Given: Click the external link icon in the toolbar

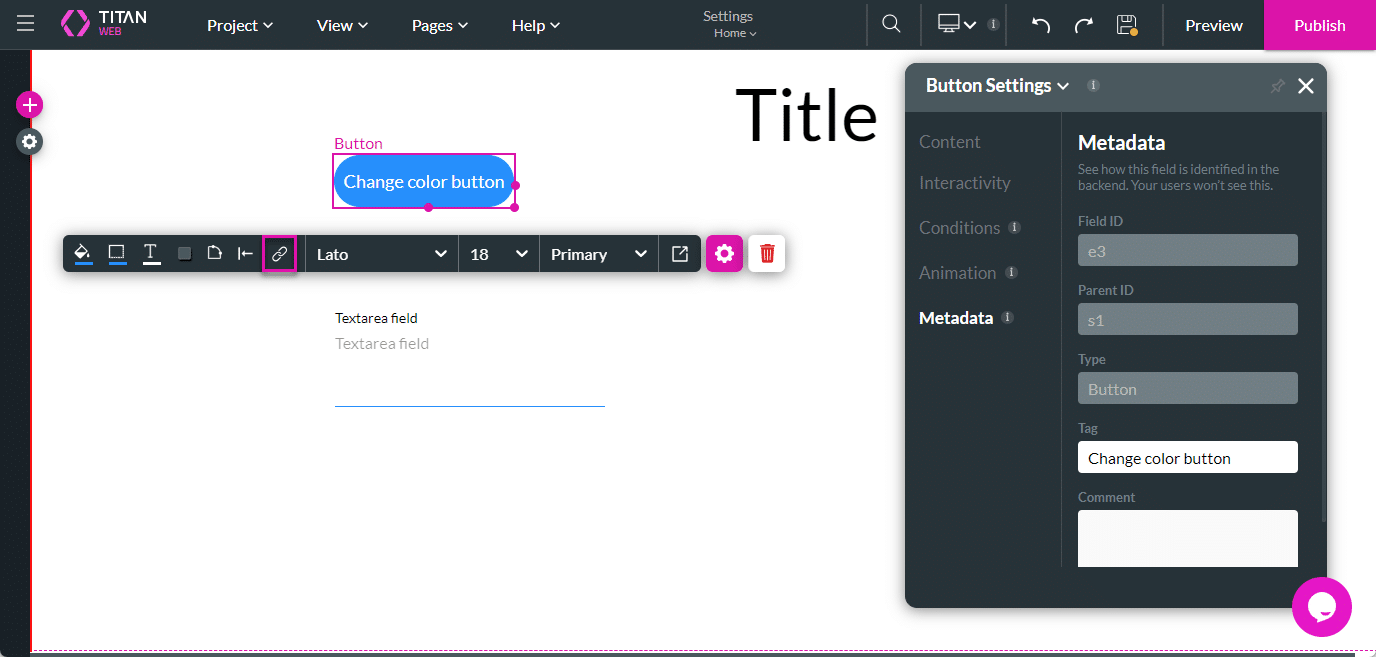Looking at the screenshot, I should pos(680,253).
